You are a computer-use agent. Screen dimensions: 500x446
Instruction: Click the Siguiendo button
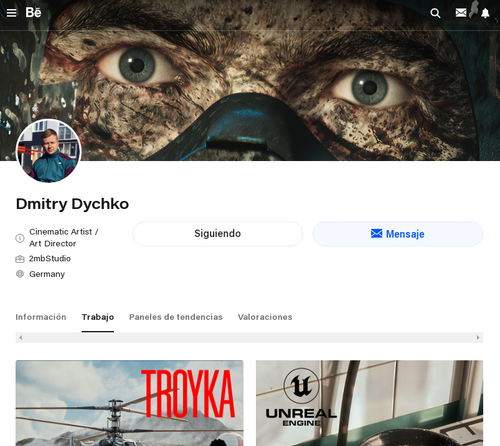coord(218,234)
